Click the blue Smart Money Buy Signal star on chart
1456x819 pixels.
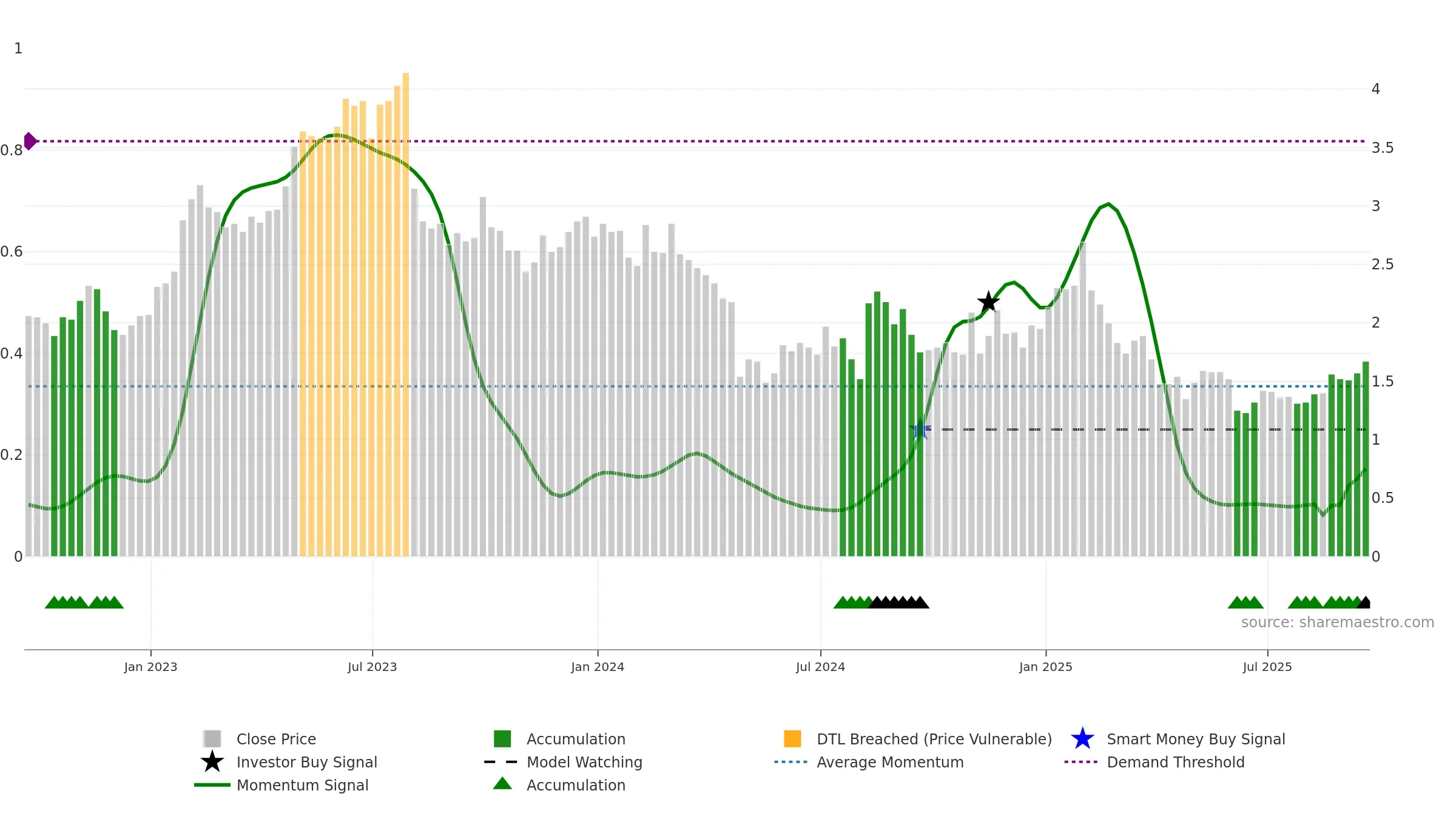[x=920, y=430]
